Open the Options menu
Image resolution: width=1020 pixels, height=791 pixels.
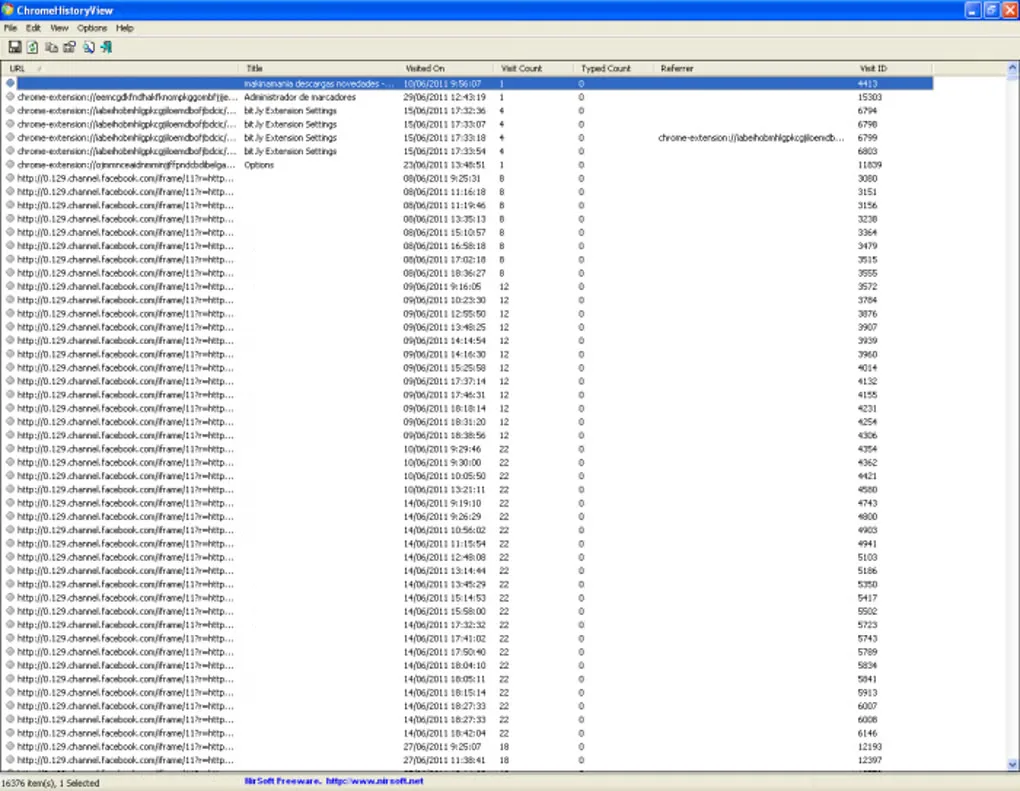click(92, 28)
